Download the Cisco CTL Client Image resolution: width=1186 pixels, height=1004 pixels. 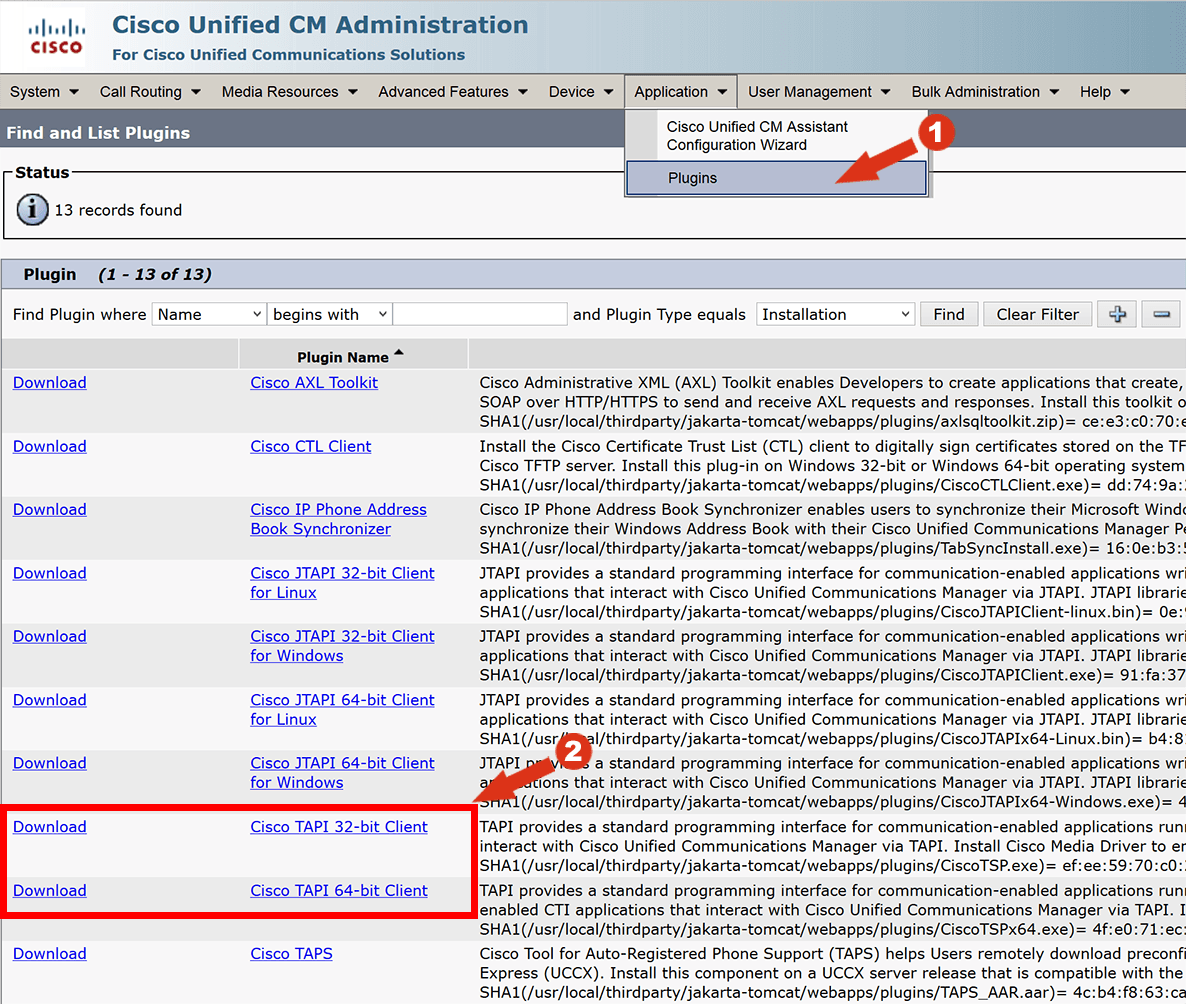[x=50, y=446]
